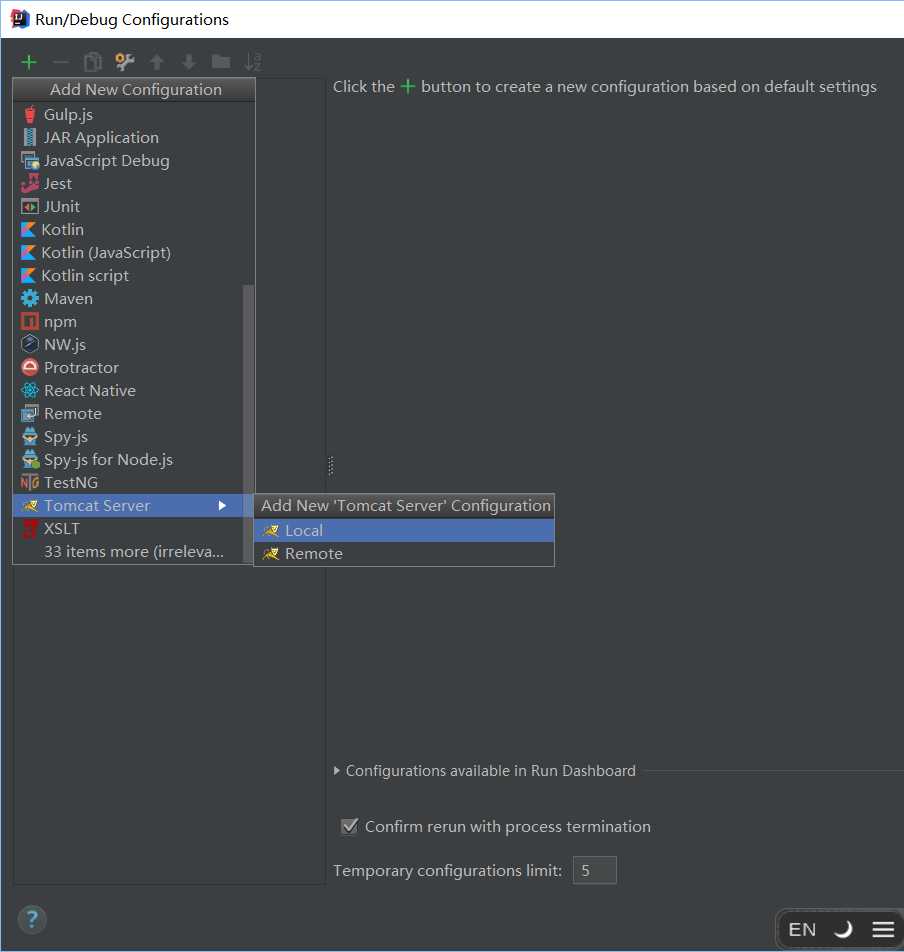Choose Remote in the Tomcat Server submenu
Viewport: 904px width, 952px height.
404,554
